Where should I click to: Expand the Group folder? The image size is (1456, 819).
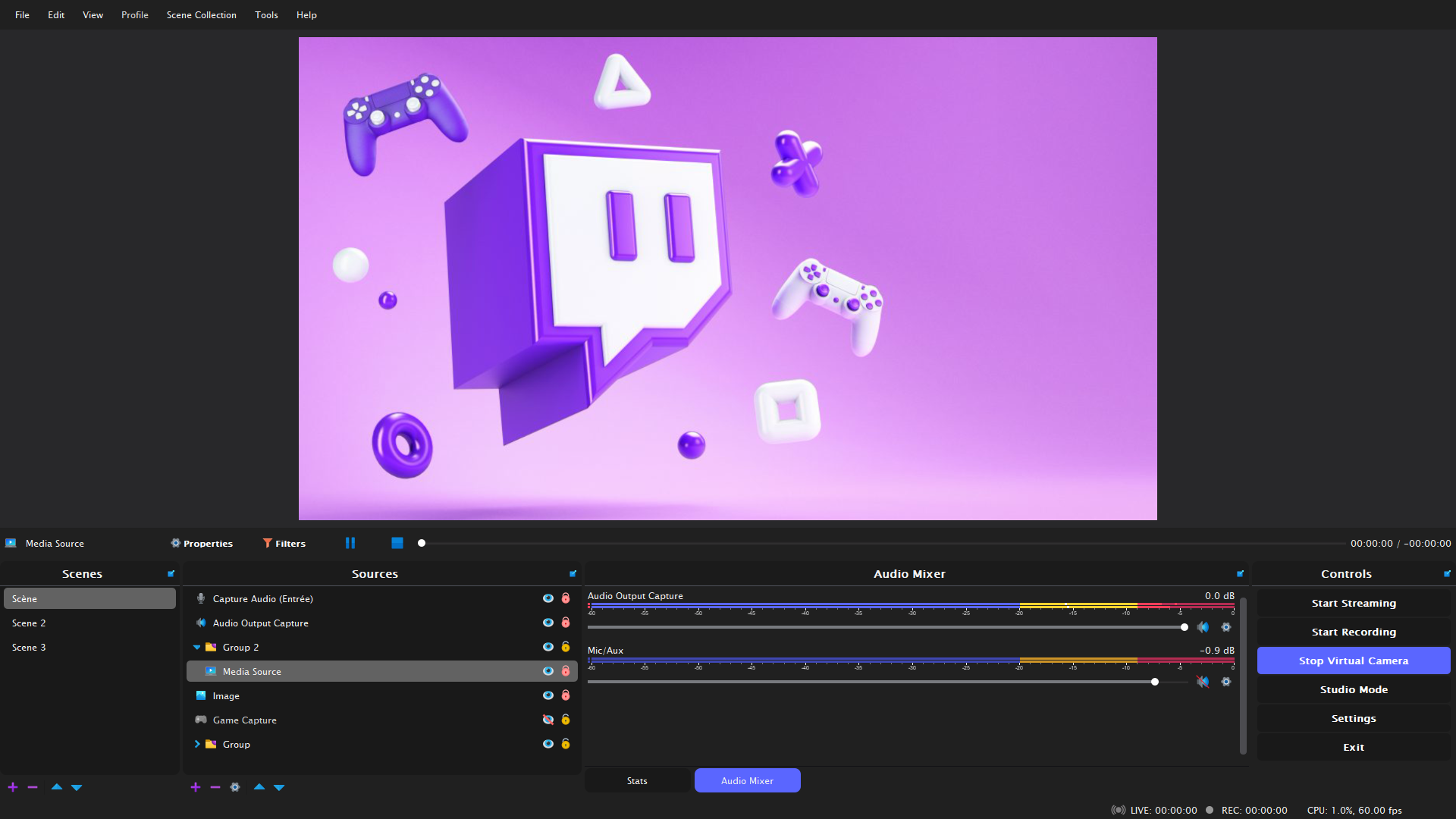(197, 745)
